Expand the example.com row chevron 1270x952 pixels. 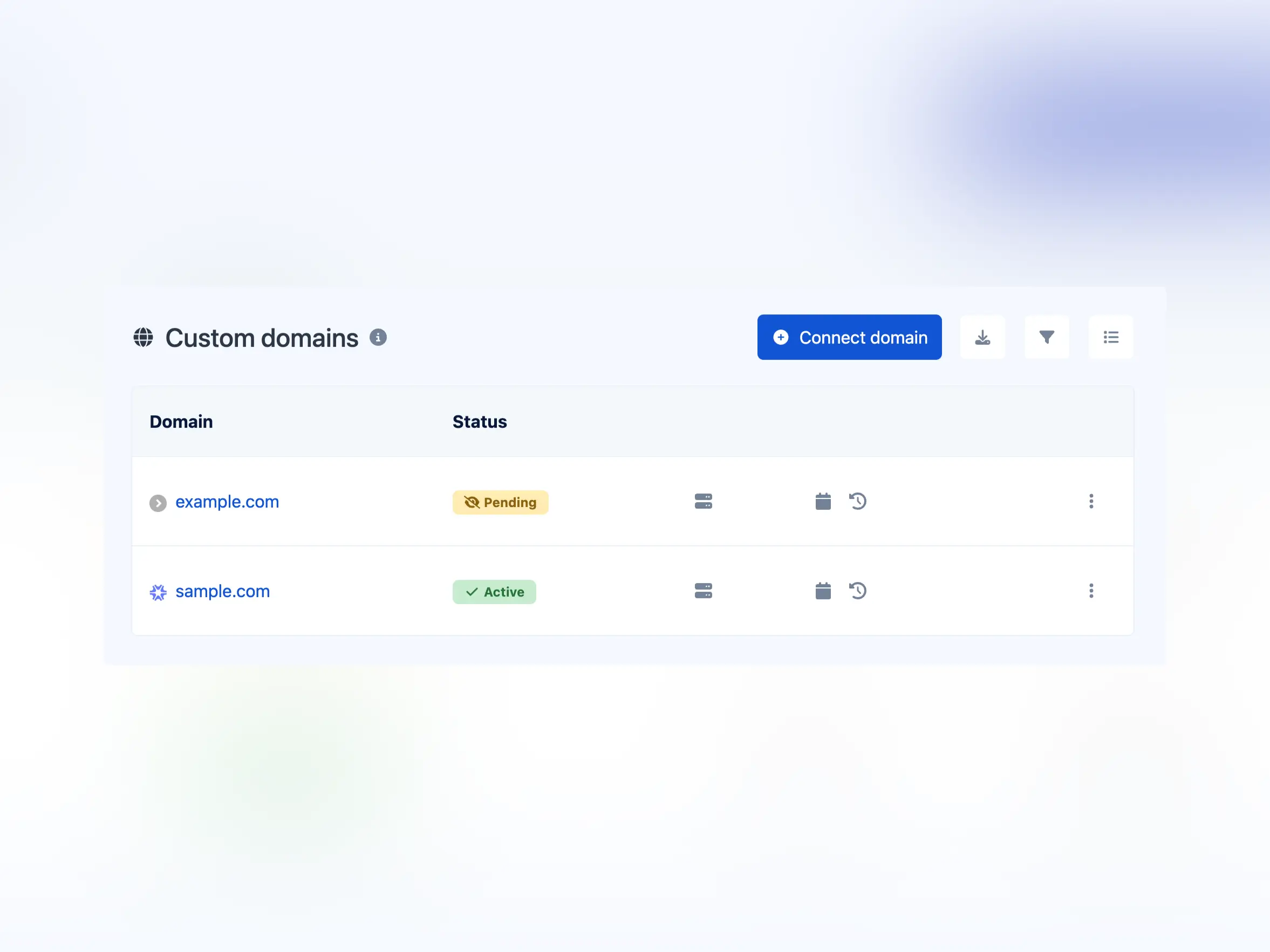click(x=159, y=502)
